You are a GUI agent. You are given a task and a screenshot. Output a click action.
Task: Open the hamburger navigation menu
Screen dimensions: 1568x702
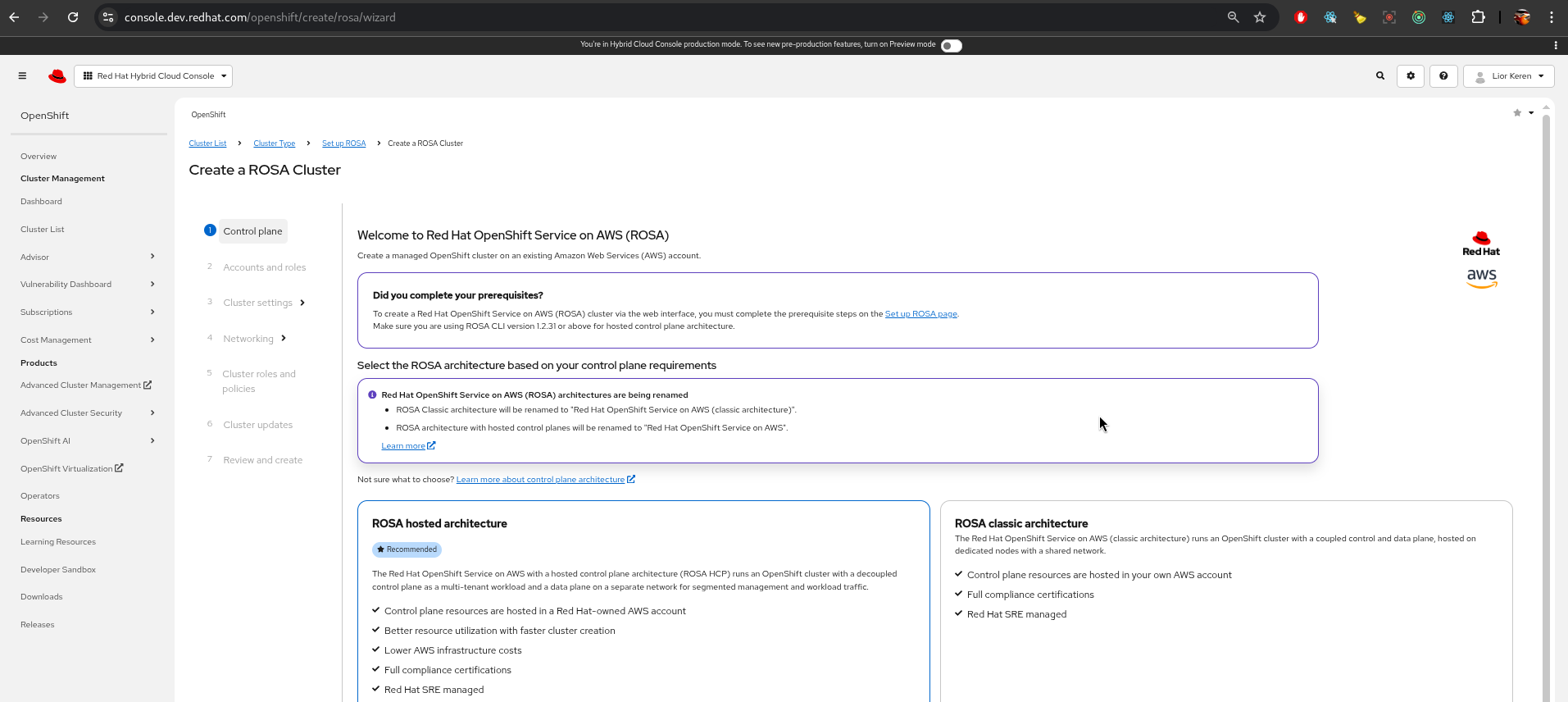point(22,76)
